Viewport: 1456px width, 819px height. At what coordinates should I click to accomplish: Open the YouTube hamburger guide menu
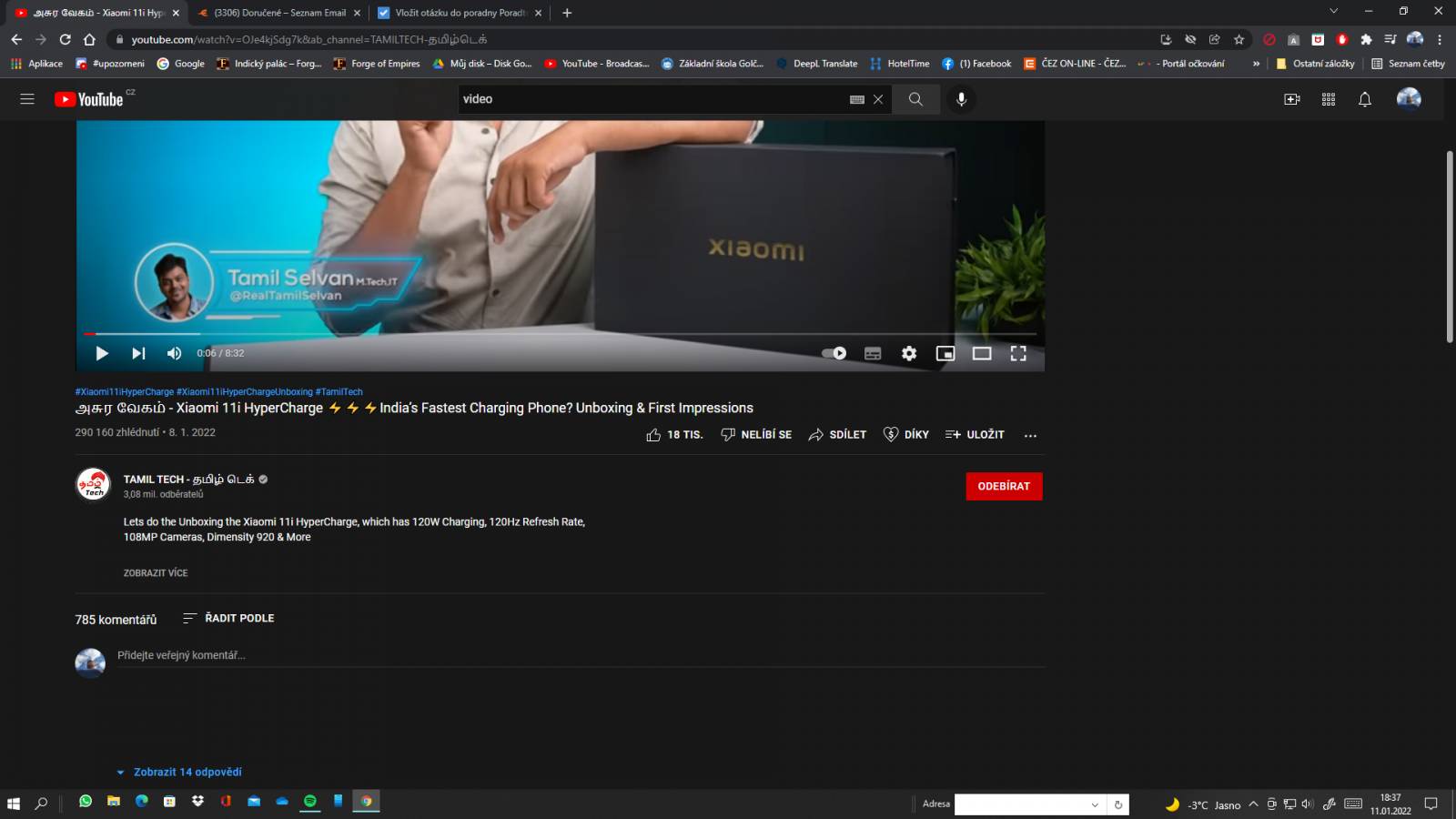point(27,99)
